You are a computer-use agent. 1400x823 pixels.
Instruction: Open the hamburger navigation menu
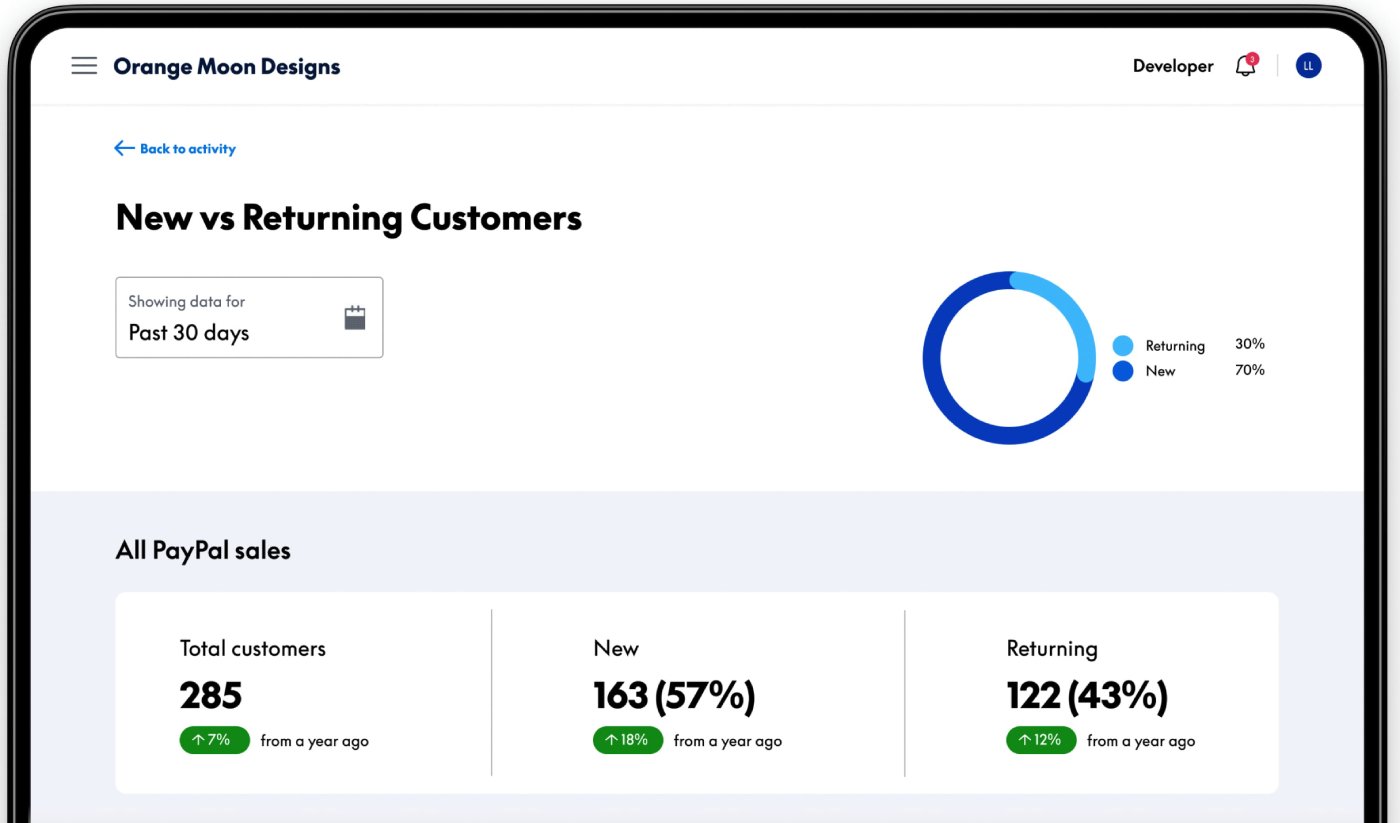point(84,66)
